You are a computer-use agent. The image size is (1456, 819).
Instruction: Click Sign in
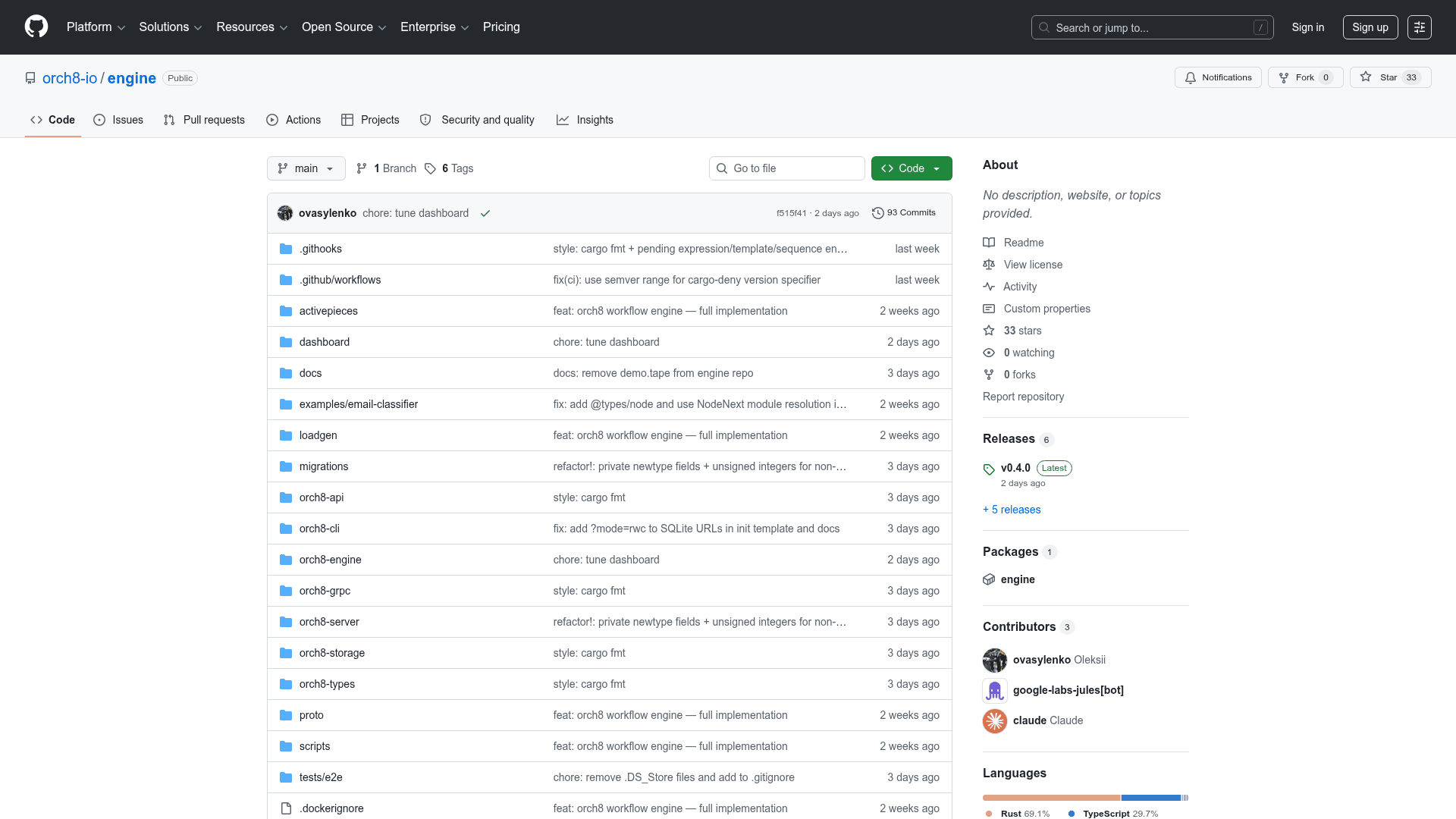pos(1308,27)
